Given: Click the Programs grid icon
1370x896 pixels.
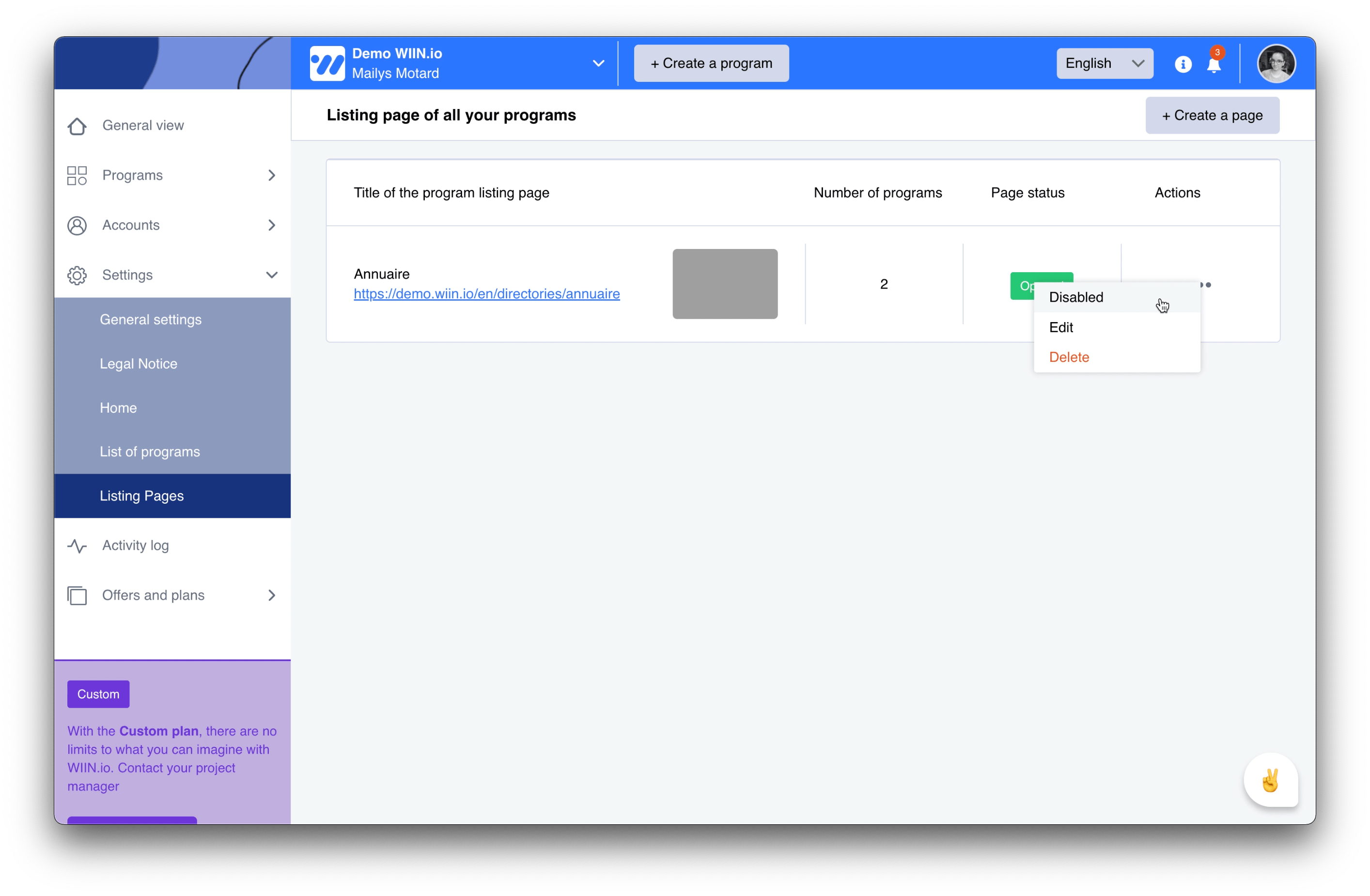Looking at the screenshot, I should pyautogui.click(x=77, y=175).
